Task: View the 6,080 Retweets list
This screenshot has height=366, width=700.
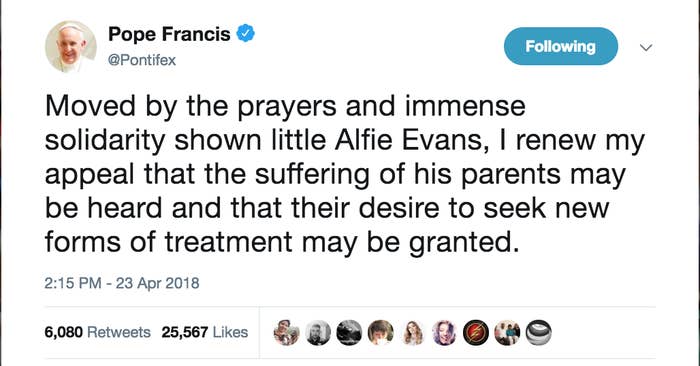Action: 97,332
